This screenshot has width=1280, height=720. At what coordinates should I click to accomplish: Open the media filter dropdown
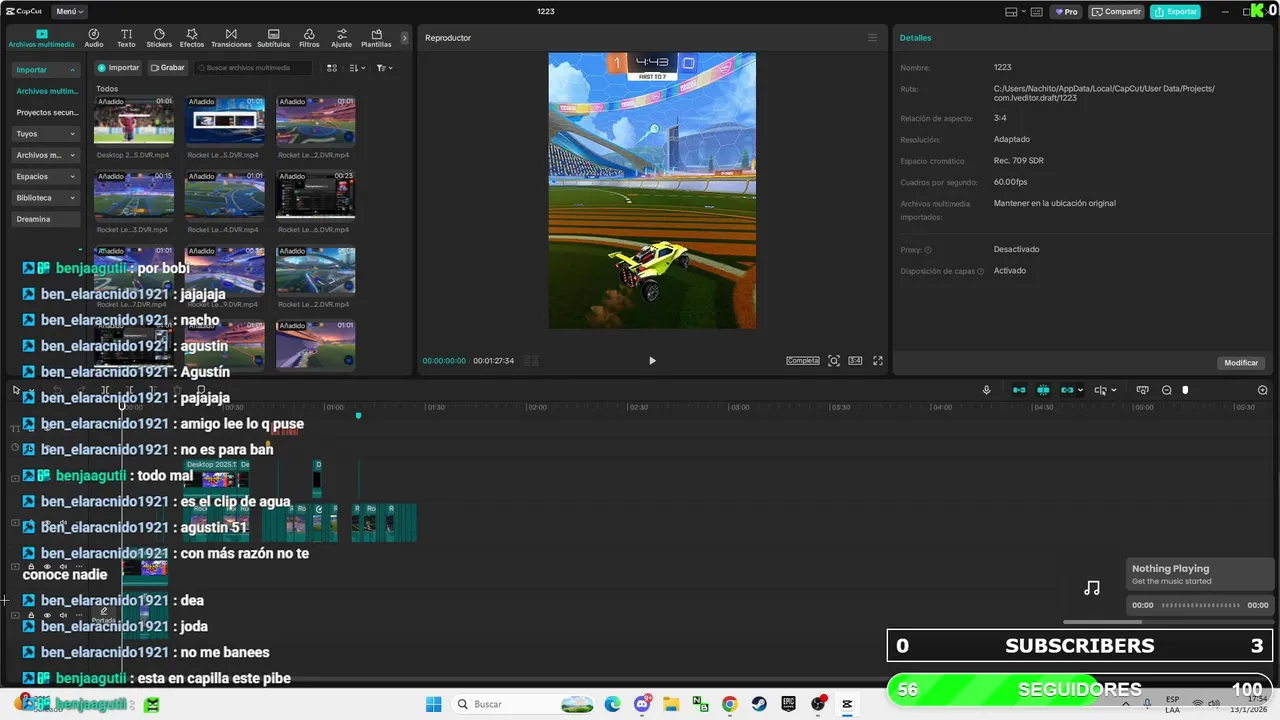pyautogui.click(x=384, y=68)
